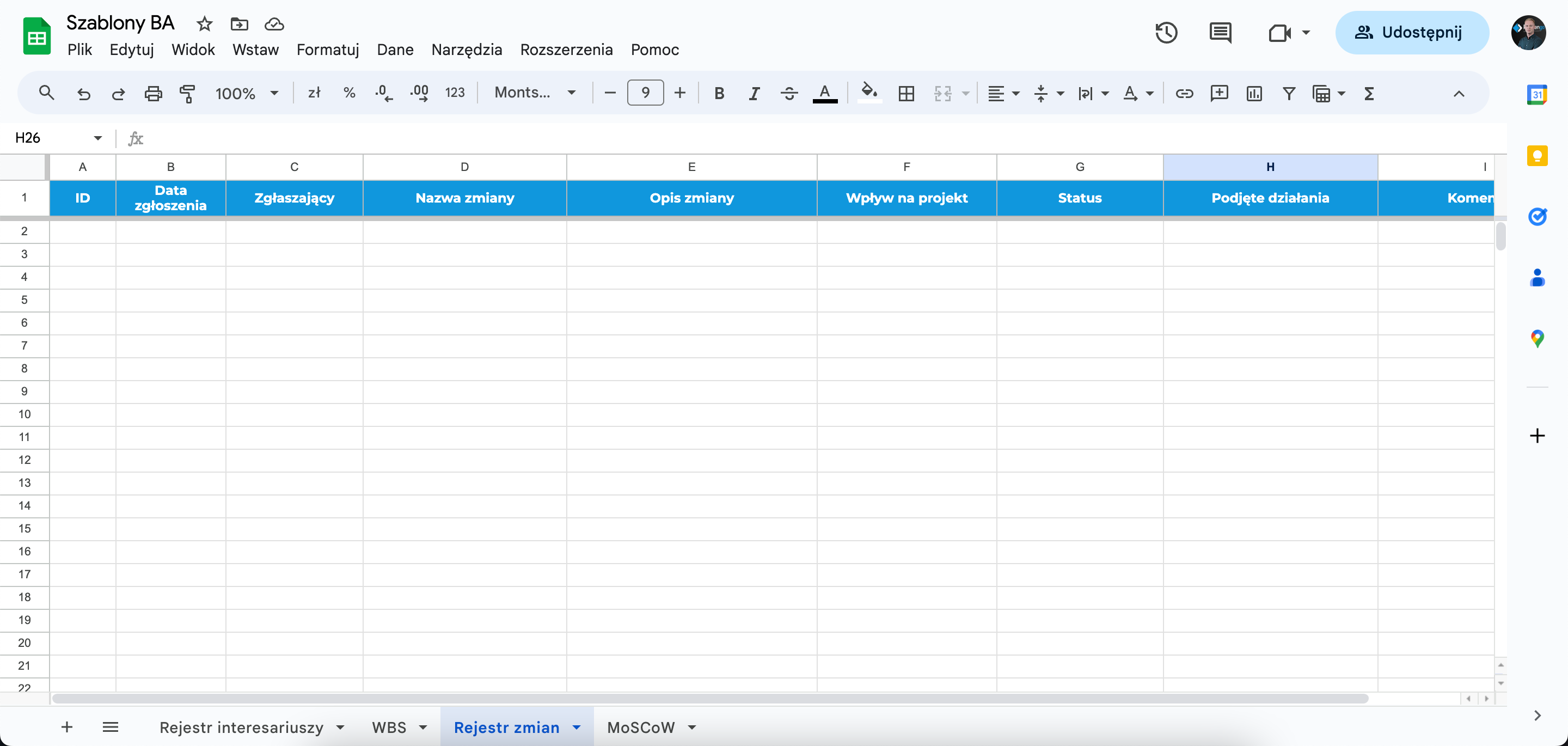Expand the Rejestr zmian tab menu arrow
This screenshot has height=746, width=1568.
[577, 727]
